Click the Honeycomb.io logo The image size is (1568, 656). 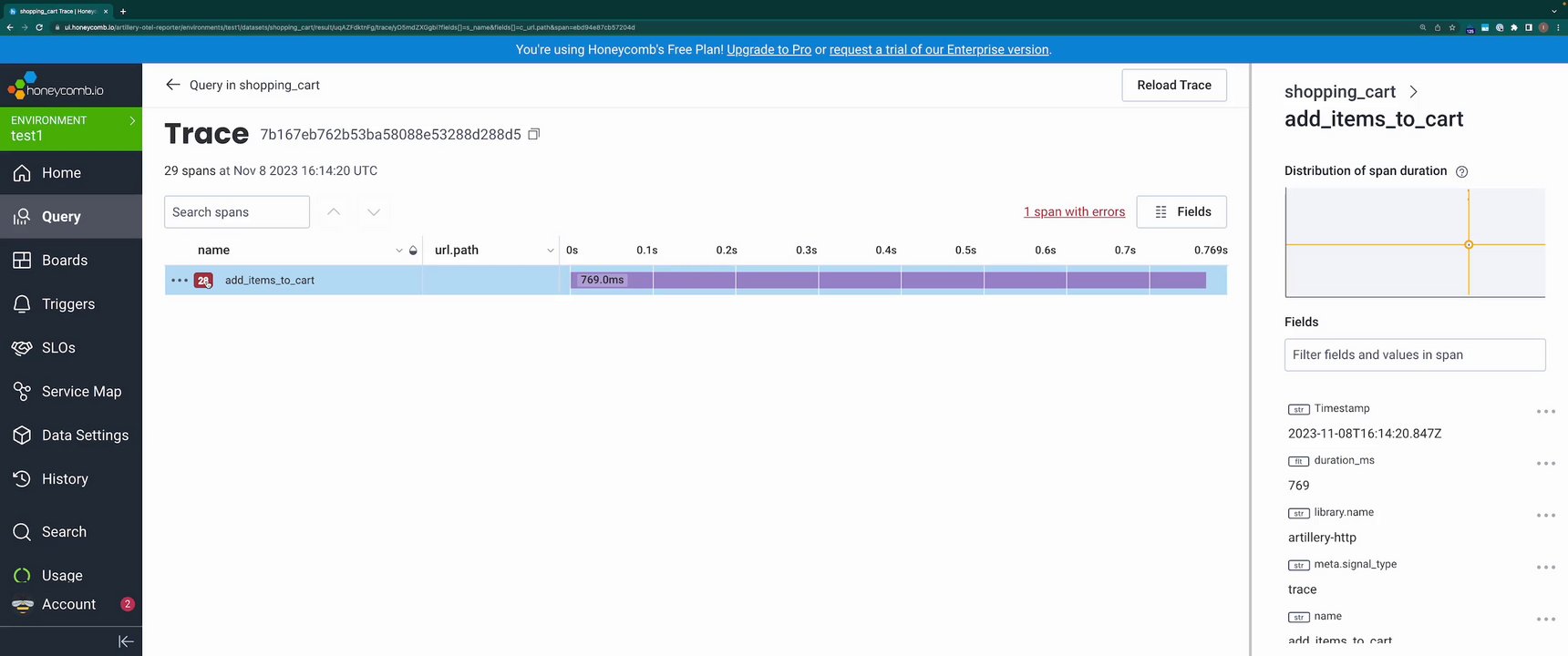[56, 87]
